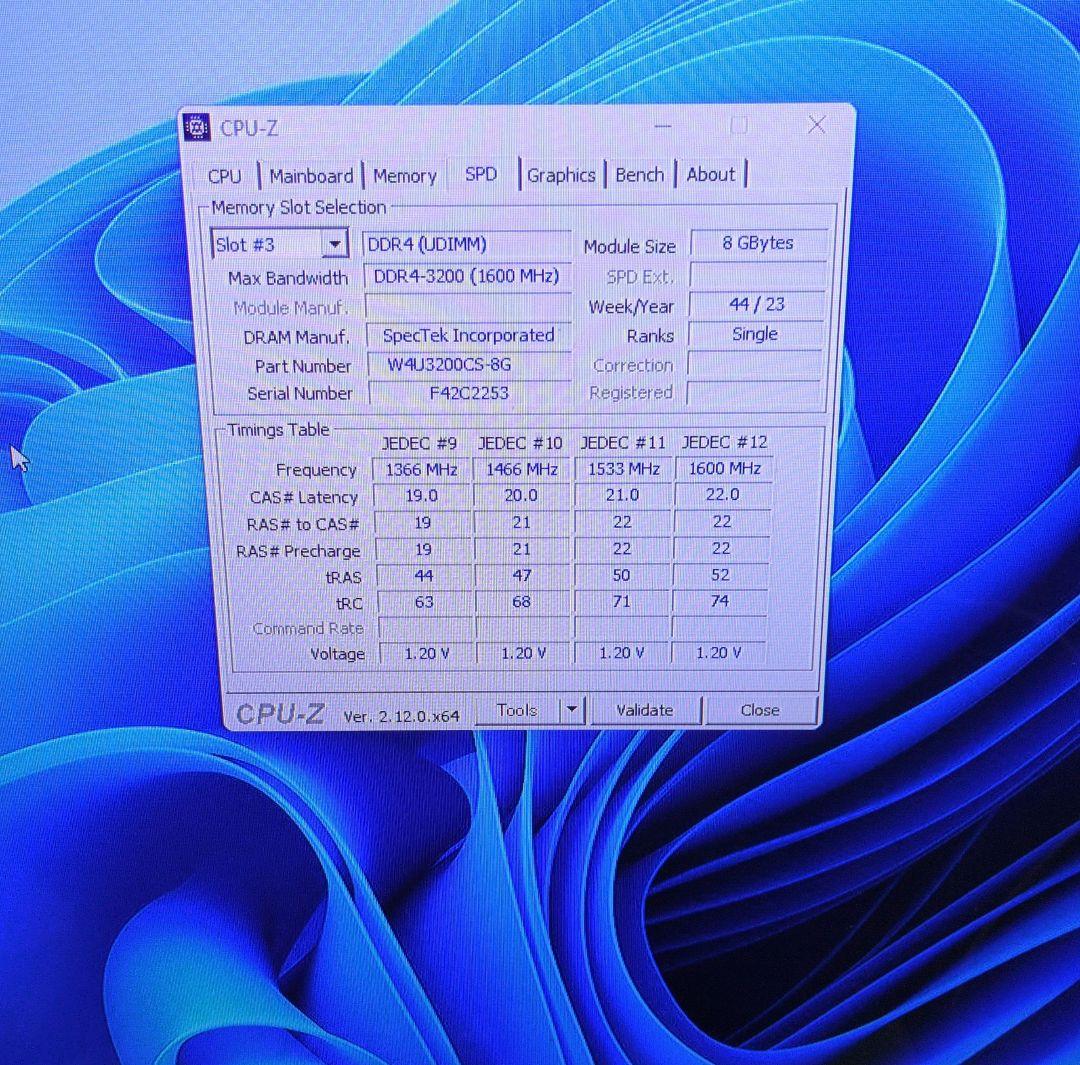The height and width of the screenshot is (1065, 1080).
Task: Minimize the CPU-Z window
Action: pyautogui.click(x=663, y=126)
